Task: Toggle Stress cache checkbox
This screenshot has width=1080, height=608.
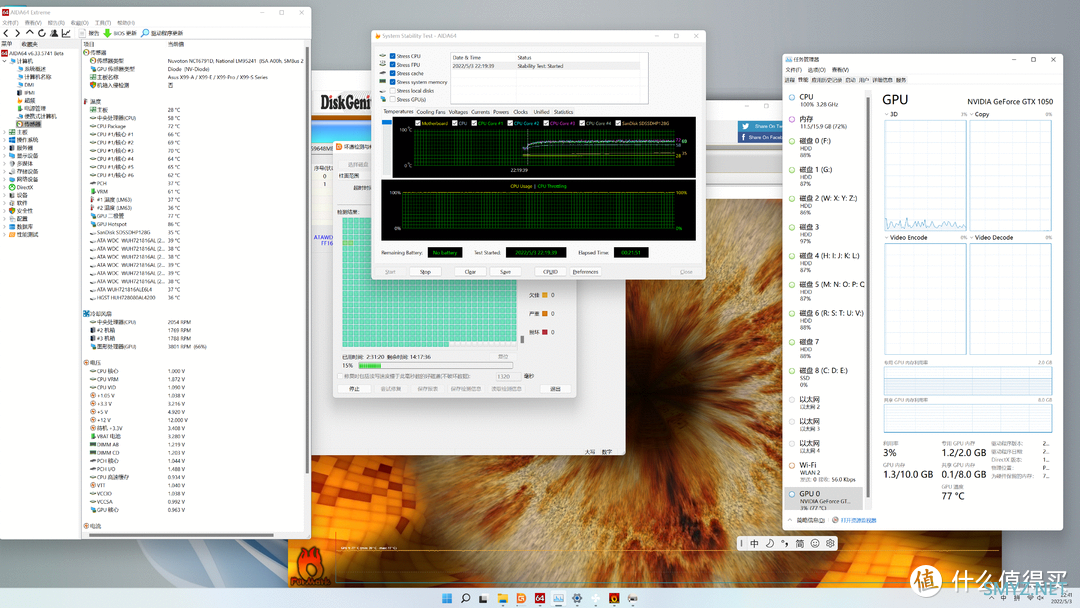Action: [393, 73]
